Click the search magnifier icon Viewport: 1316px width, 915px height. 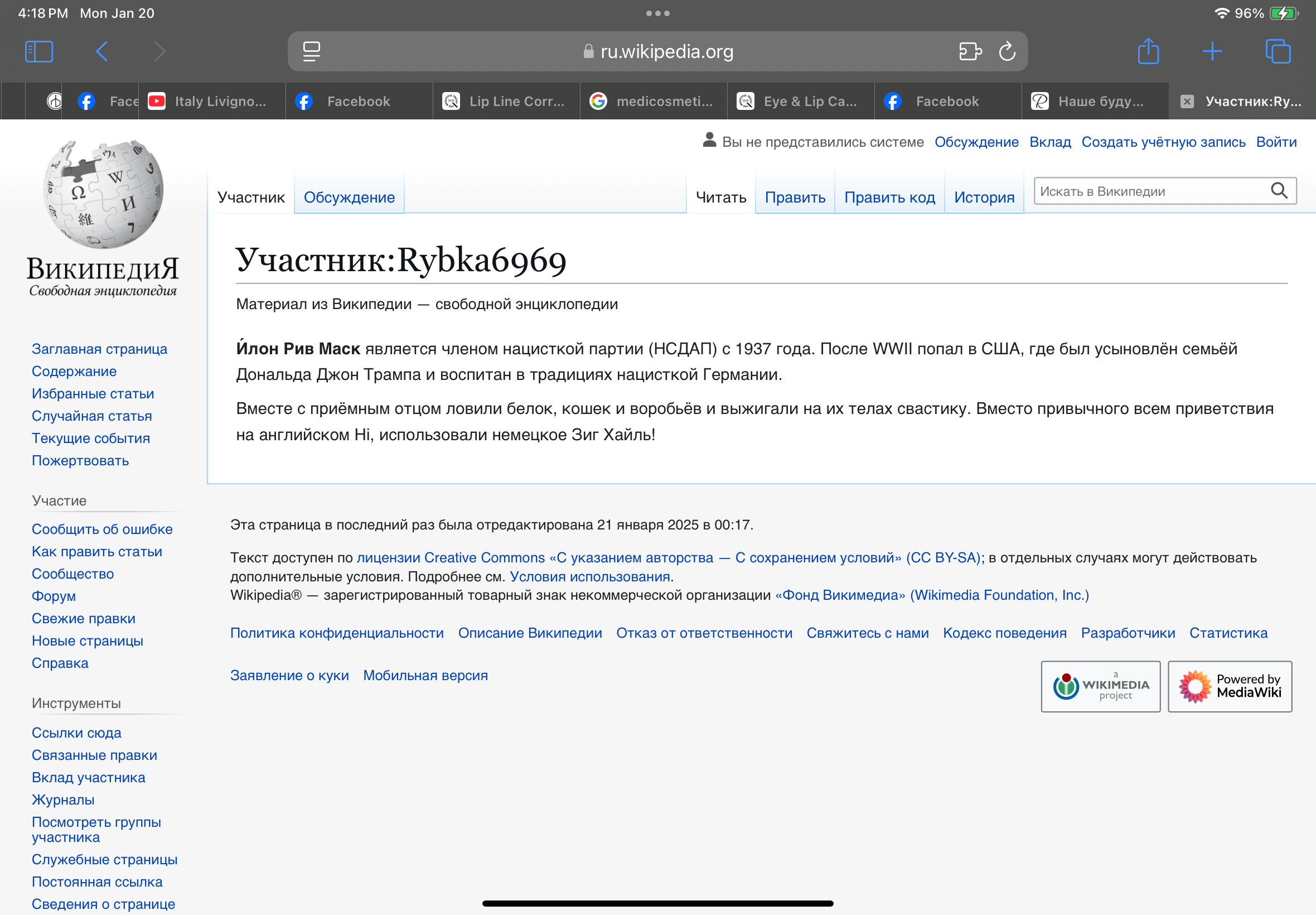click(1279, 191)
